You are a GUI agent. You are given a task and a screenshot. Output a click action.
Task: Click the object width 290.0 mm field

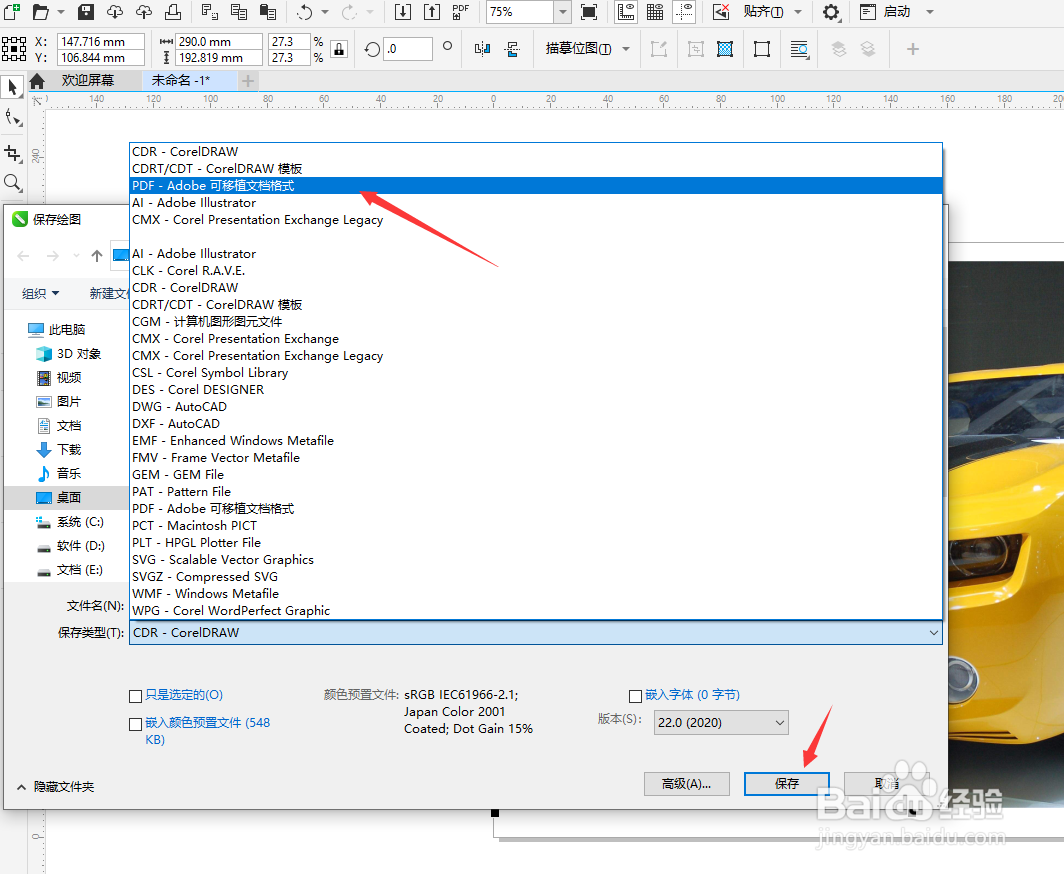point(218,41)
